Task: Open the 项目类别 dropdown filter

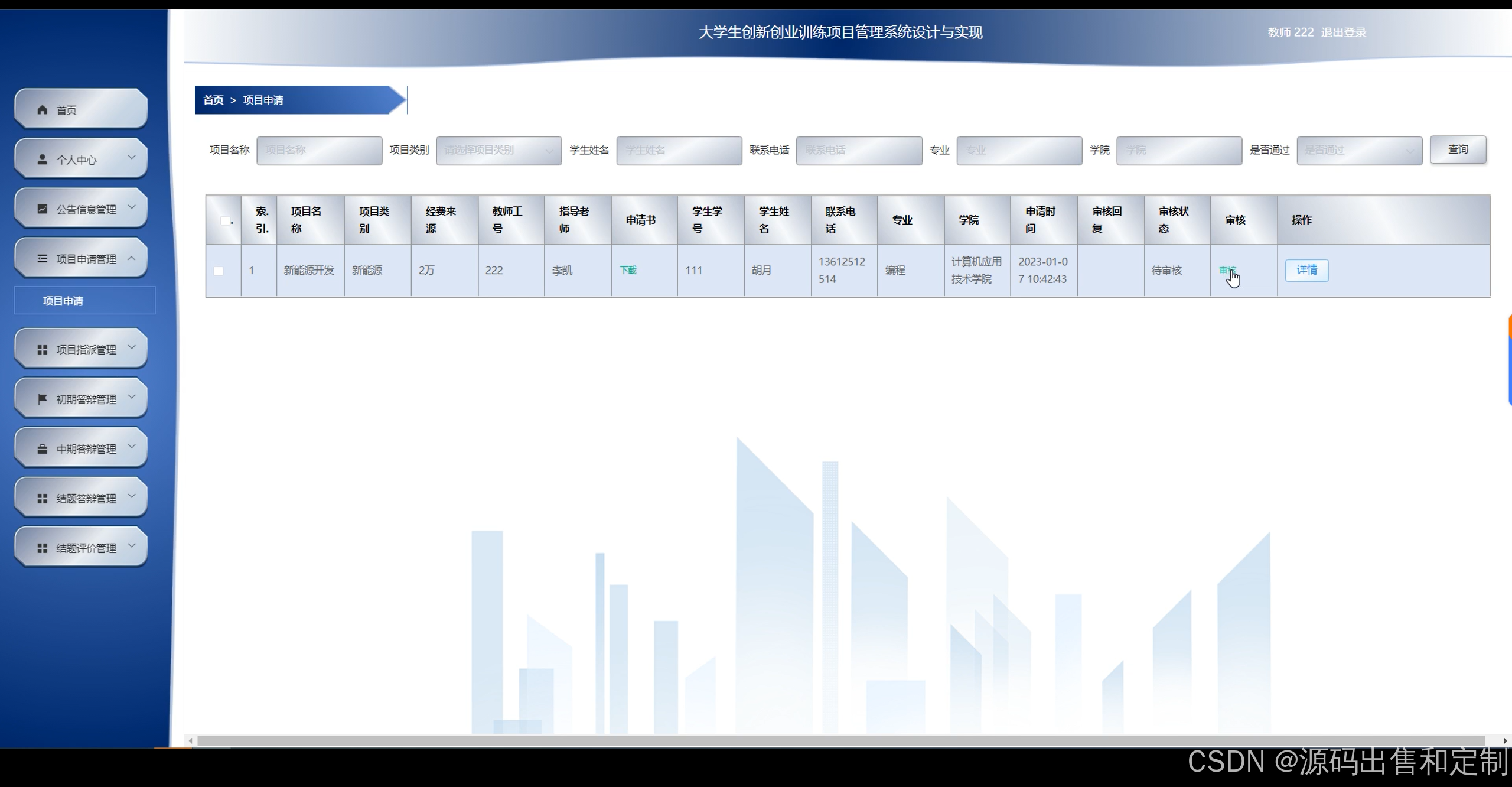Action: click(x=498, y=150)
